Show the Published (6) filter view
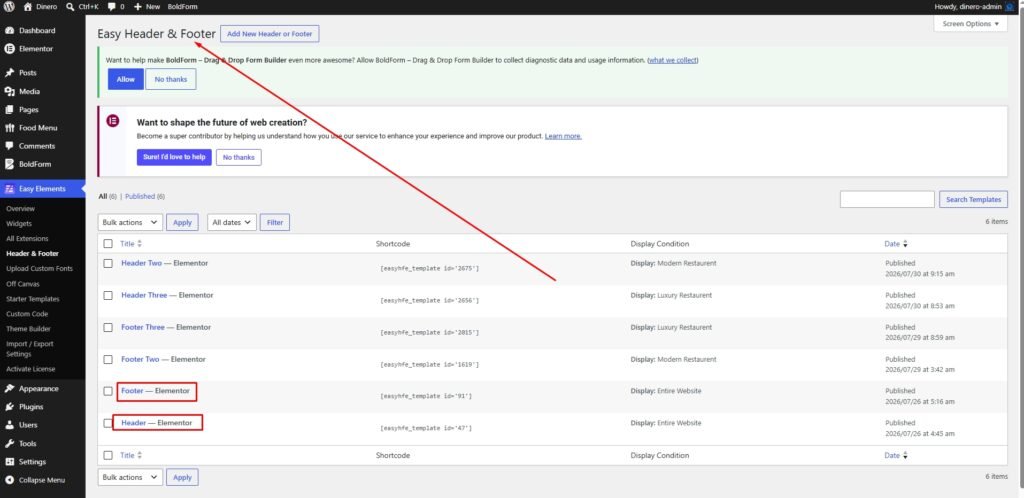The image size is (1024, 498). (144, 196)
